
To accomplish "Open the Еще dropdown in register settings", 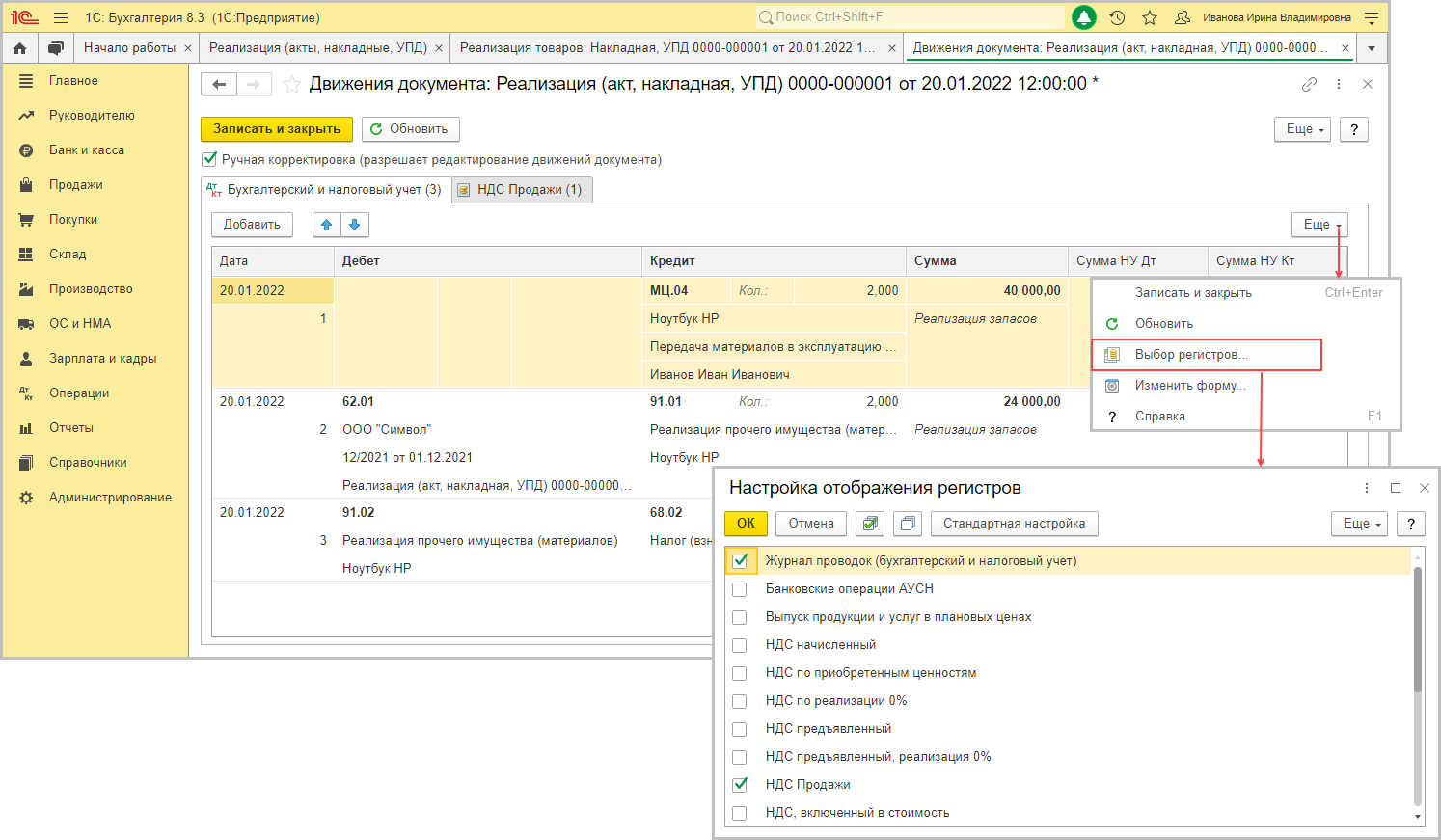I will click(x=1362, y=524).
